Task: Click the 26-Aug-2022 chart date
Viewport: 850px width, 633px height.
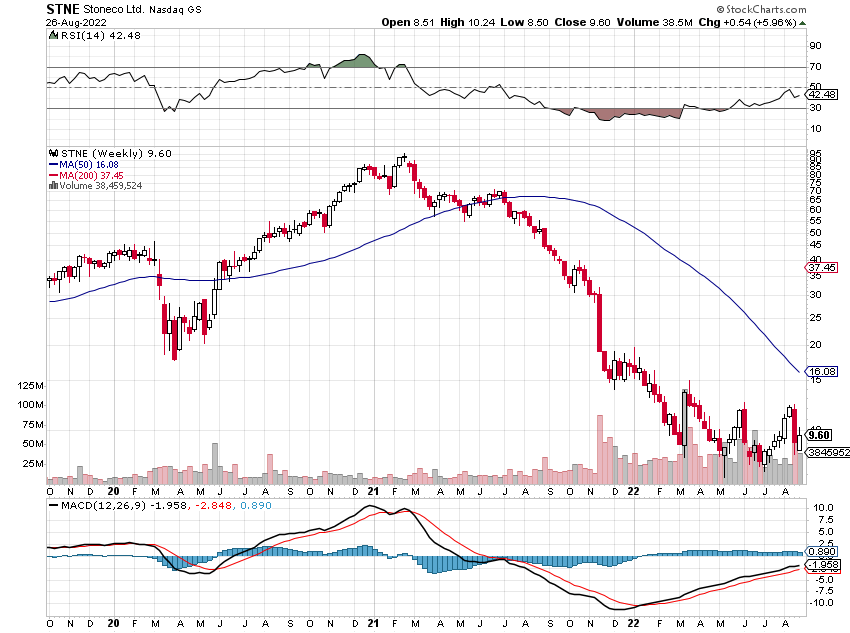Action: (76, 22)
